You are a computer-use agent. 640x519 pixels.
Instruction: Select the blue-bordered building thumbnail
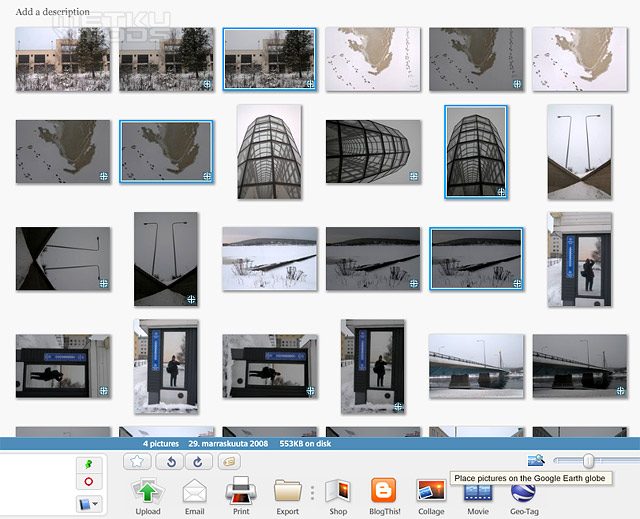point(269,59)
